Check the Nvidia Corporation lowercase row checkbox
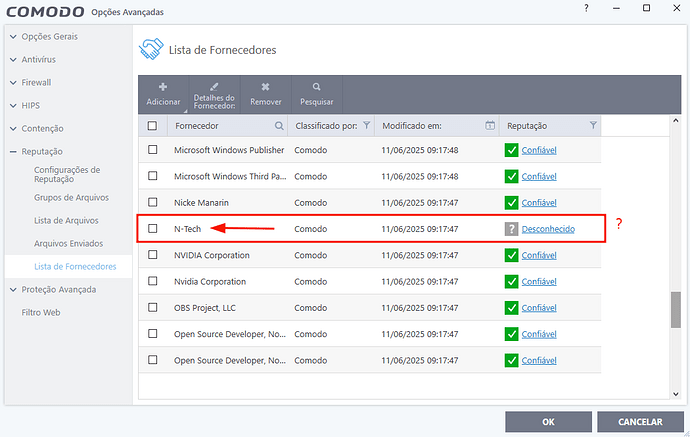690x437 pixels. click(153, 281)
